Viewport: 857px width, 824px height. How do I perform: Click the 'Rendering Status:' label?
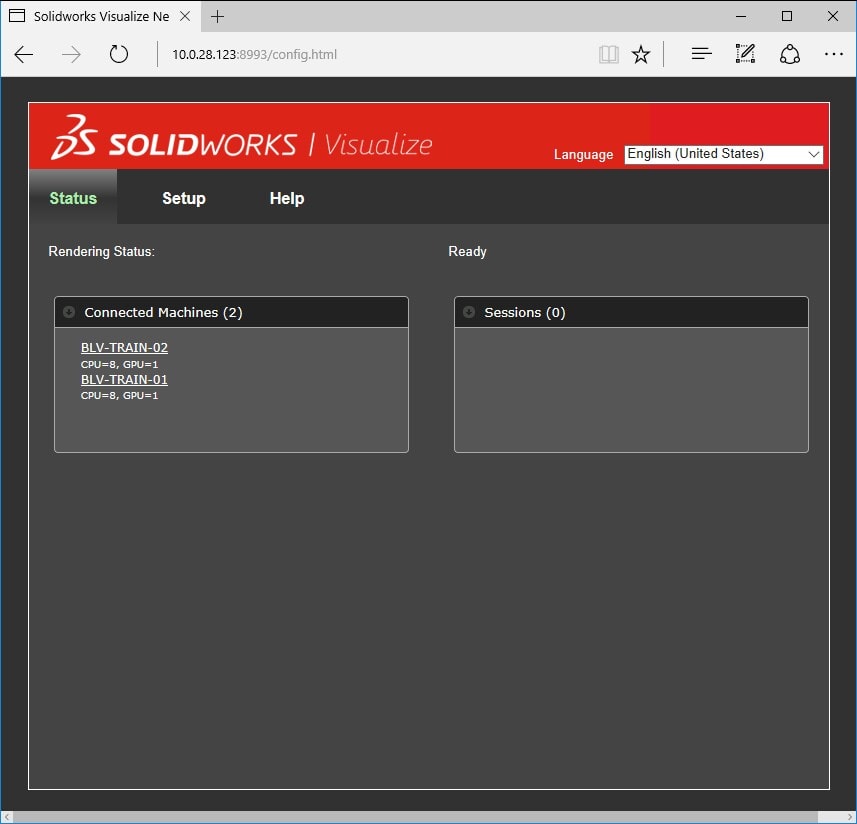tap(102, 251)
